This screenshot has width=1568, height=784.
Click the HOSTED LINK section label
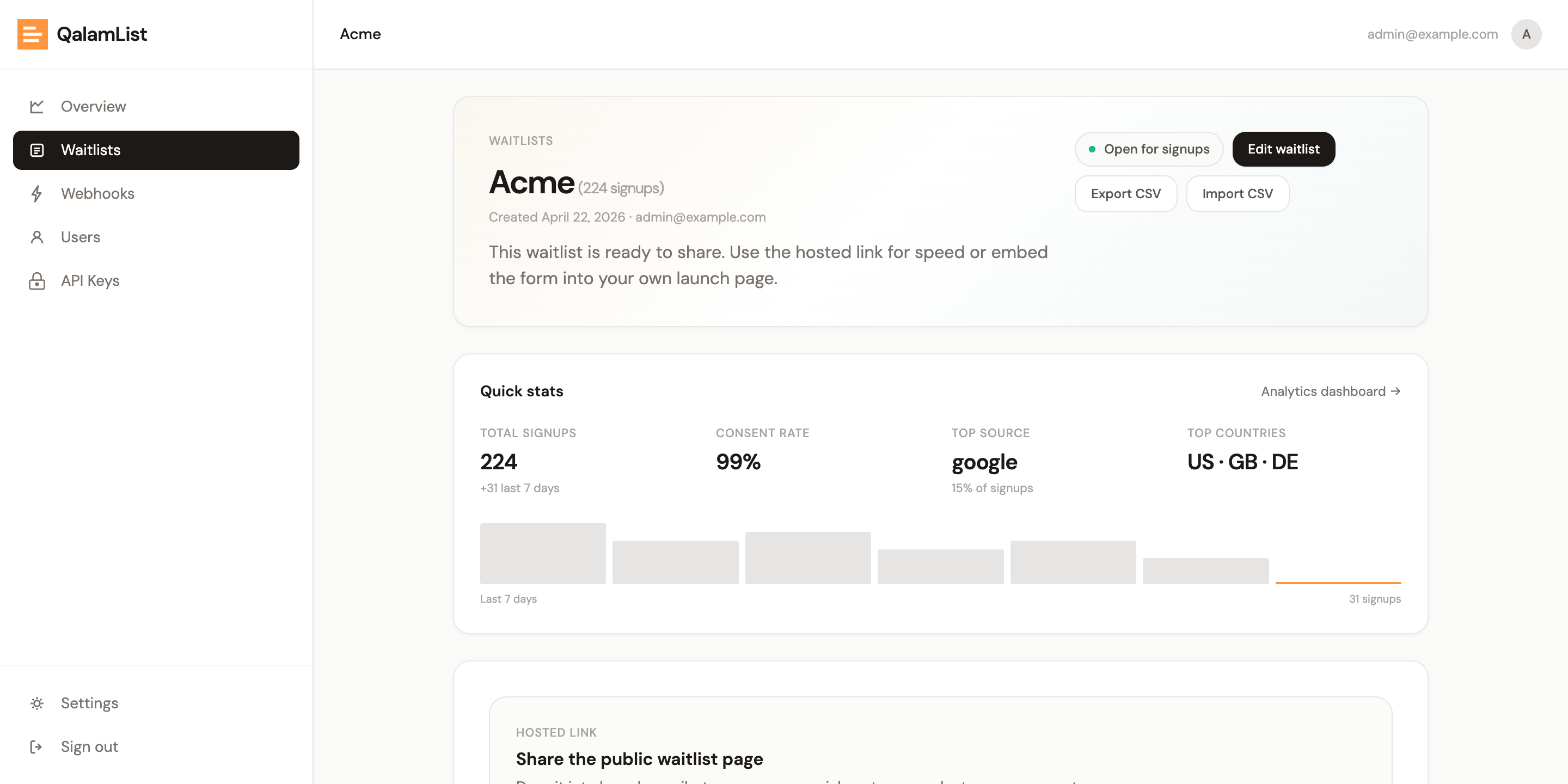(556, 732)
